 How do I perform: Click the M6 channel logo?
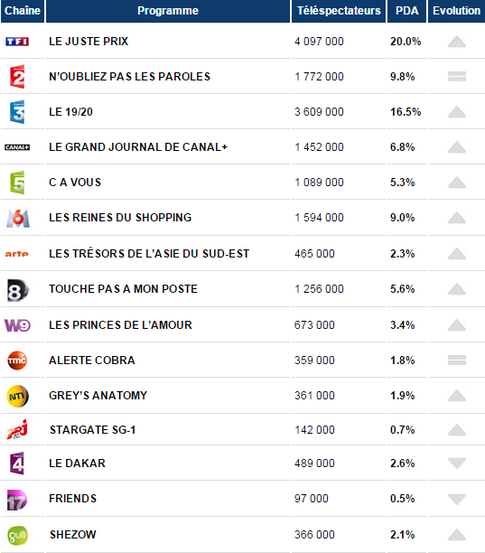click(x=18, y=218)
